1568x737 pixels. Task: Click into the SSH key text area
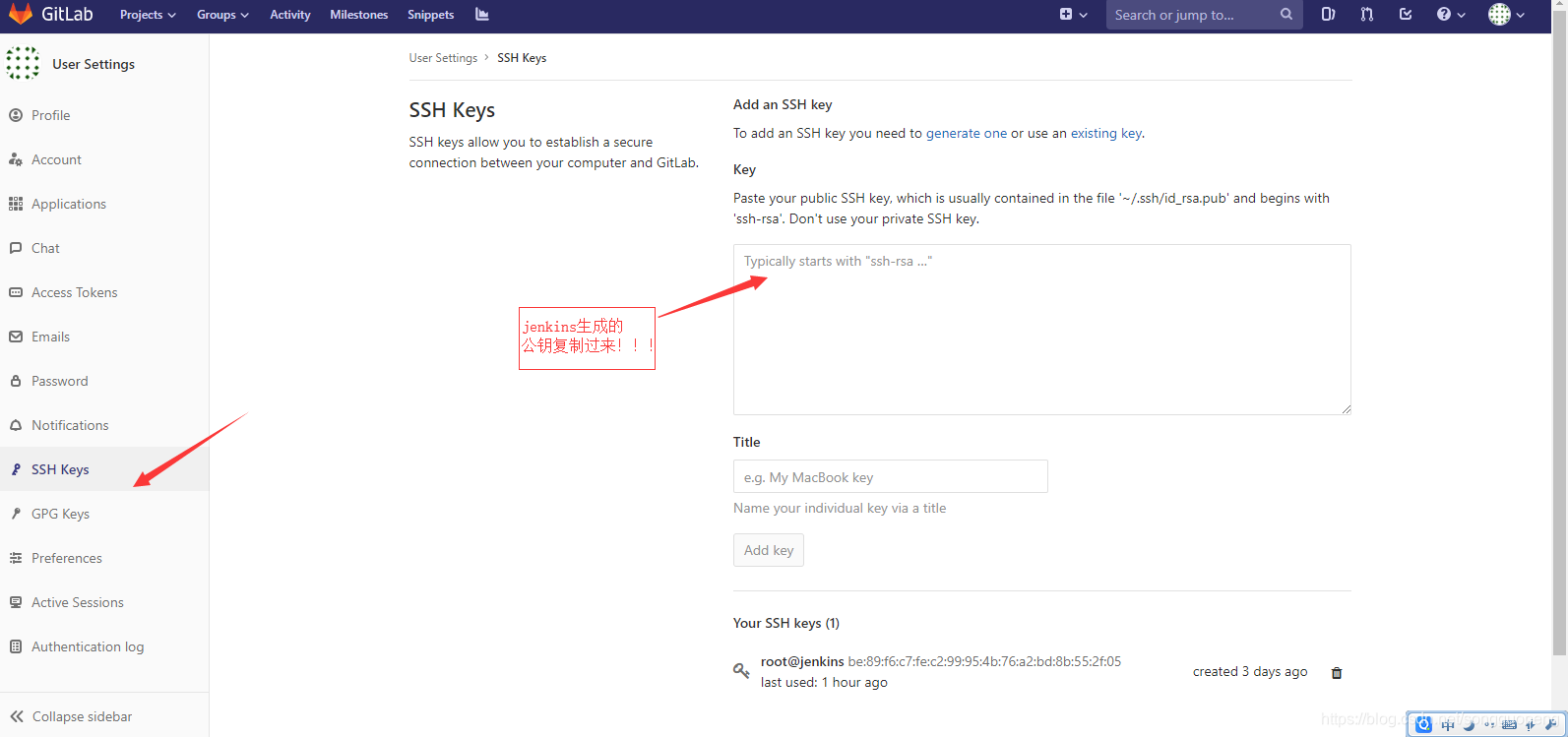pos(1041,330)
